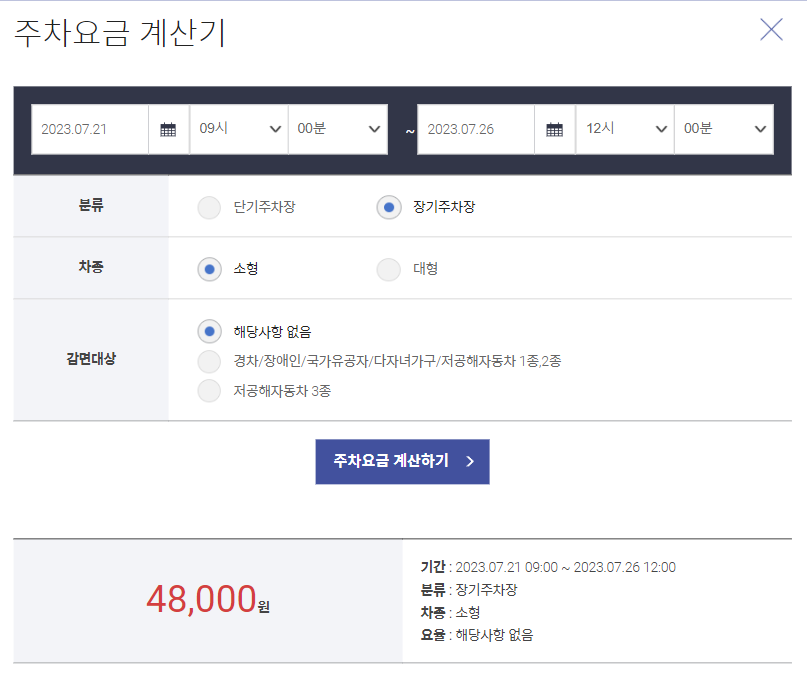Click the 분류 row label
807x695 pixels.
click(x=90, y=207)
